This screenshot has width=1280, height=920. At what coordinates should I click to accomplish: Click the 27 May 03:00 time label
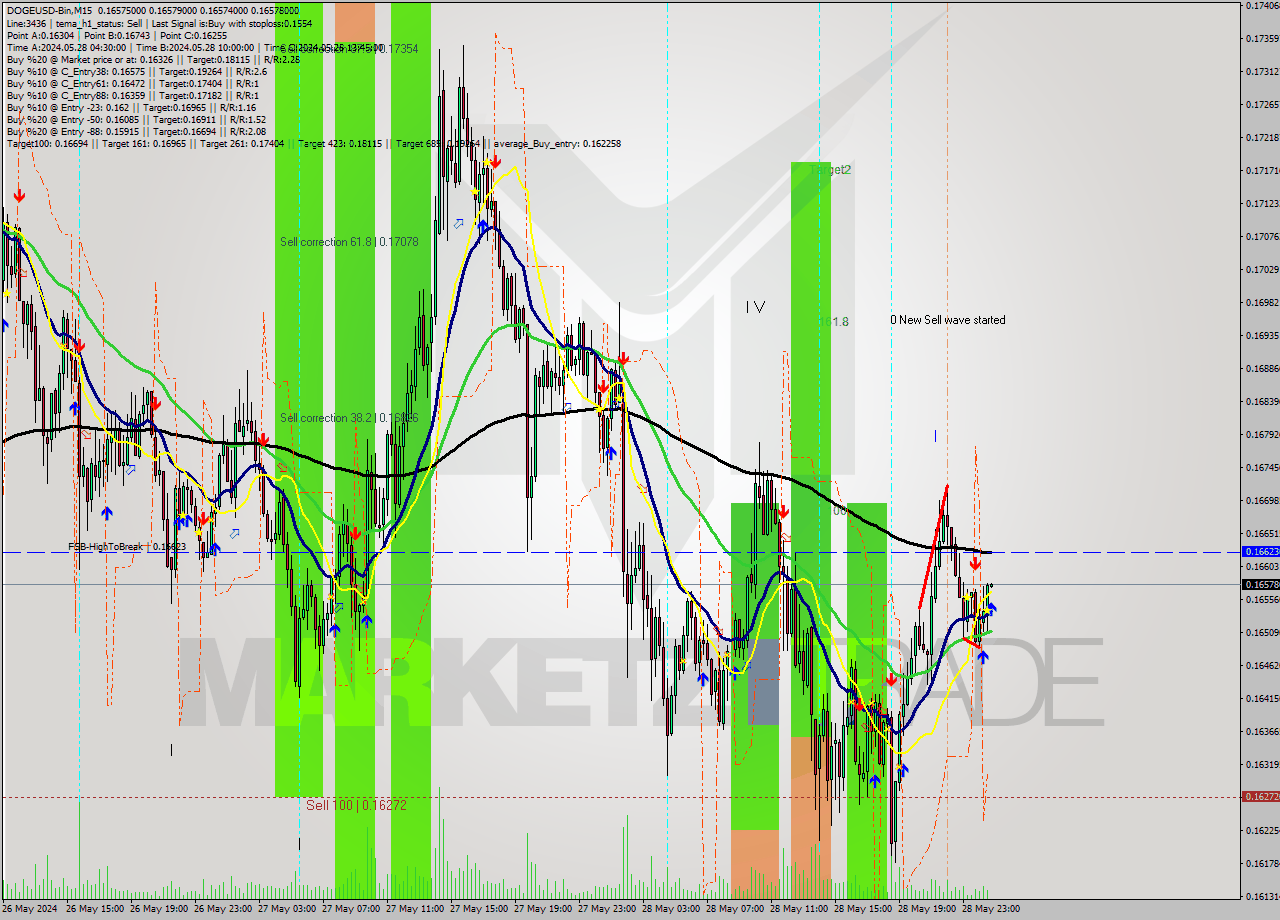pyautogui.click(x=288, y=909)
